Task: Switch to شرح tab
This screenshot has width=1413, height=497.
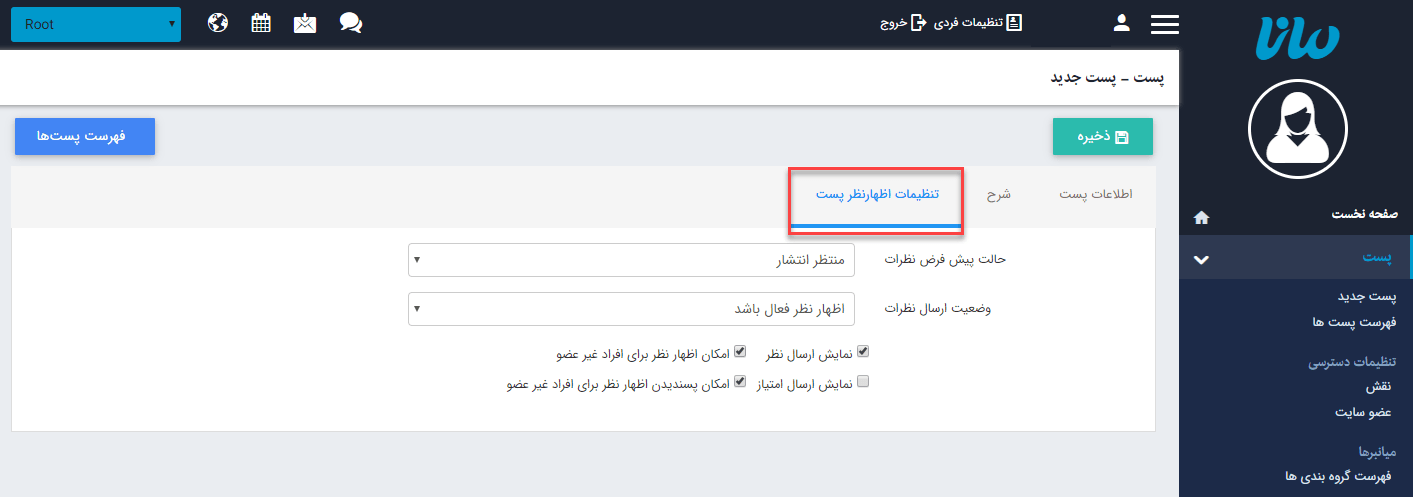Action: 999,194
